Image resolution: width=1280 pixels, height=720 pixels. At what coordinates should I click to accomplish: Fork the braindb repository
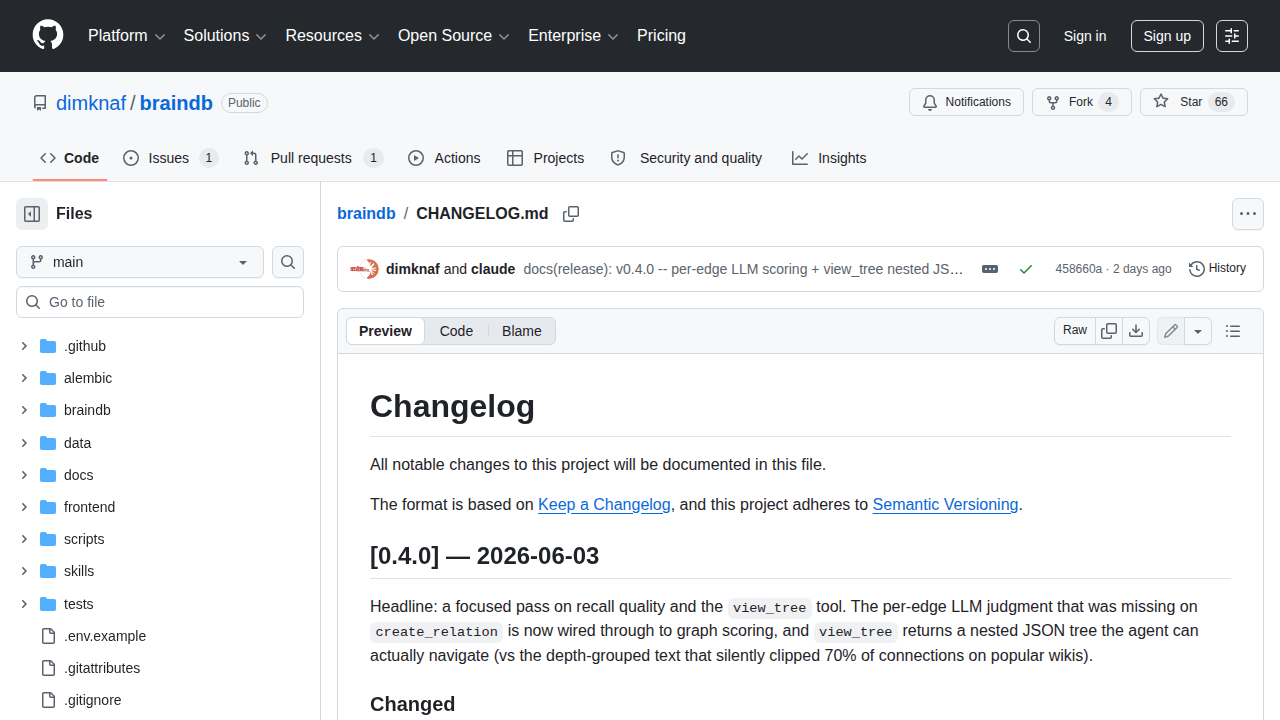[x=1082, y=102]
